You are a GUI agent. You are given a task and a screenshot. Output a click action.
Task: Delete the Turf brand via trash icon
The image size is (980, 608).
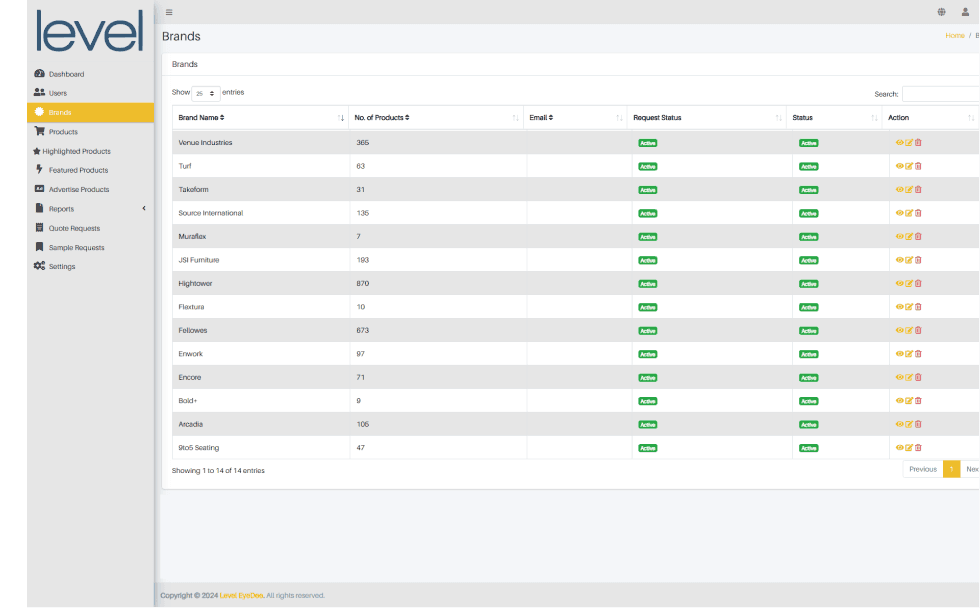[918, 166]
